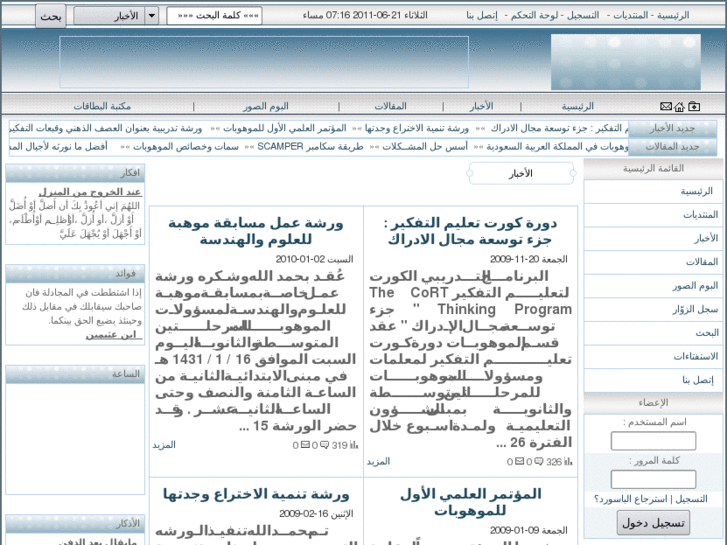Open سجل الزوّار in the sidebar menu

click(x=653, y=309)
